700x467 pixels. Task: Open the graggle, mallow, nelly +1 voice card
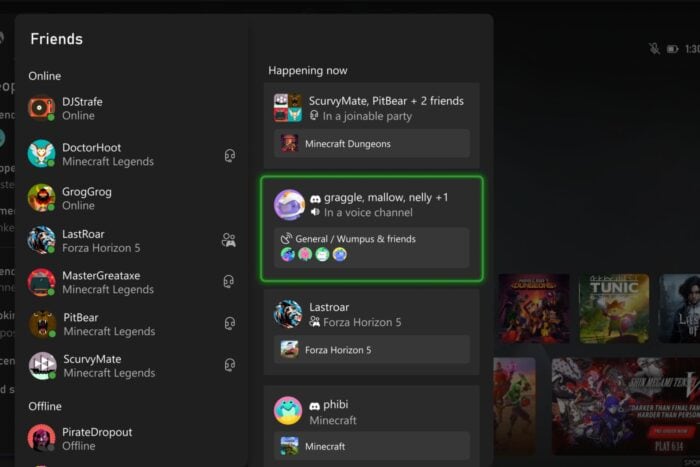[x=371, y=229]
